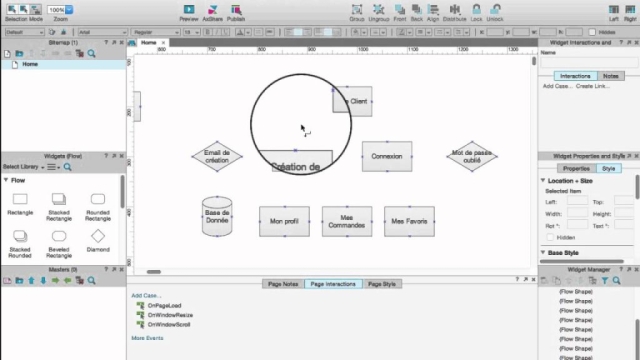Toggle underline text formatting

coord(226,32)
